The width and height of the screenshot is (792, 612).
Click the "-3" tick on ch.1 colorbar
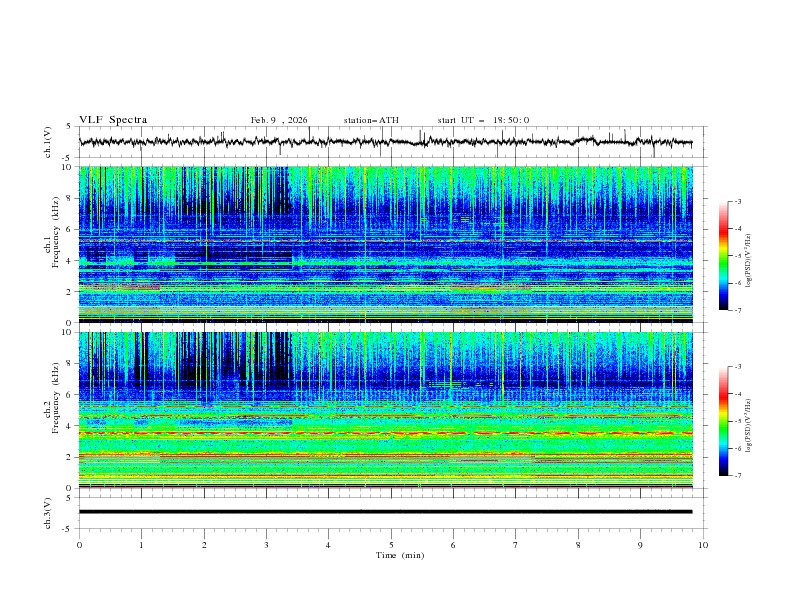[x=738, y=201]
